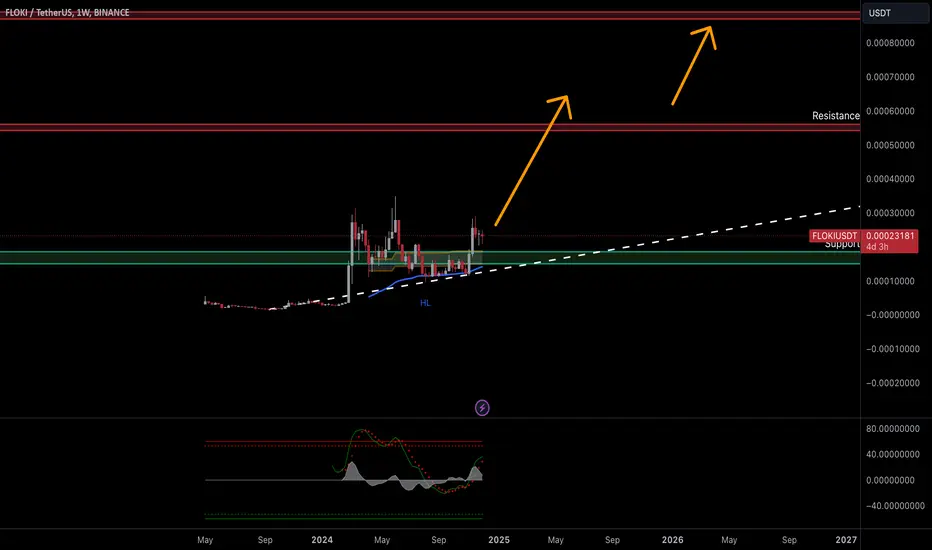Click the 0.00060000 price axis label

(x=890, y=111)
